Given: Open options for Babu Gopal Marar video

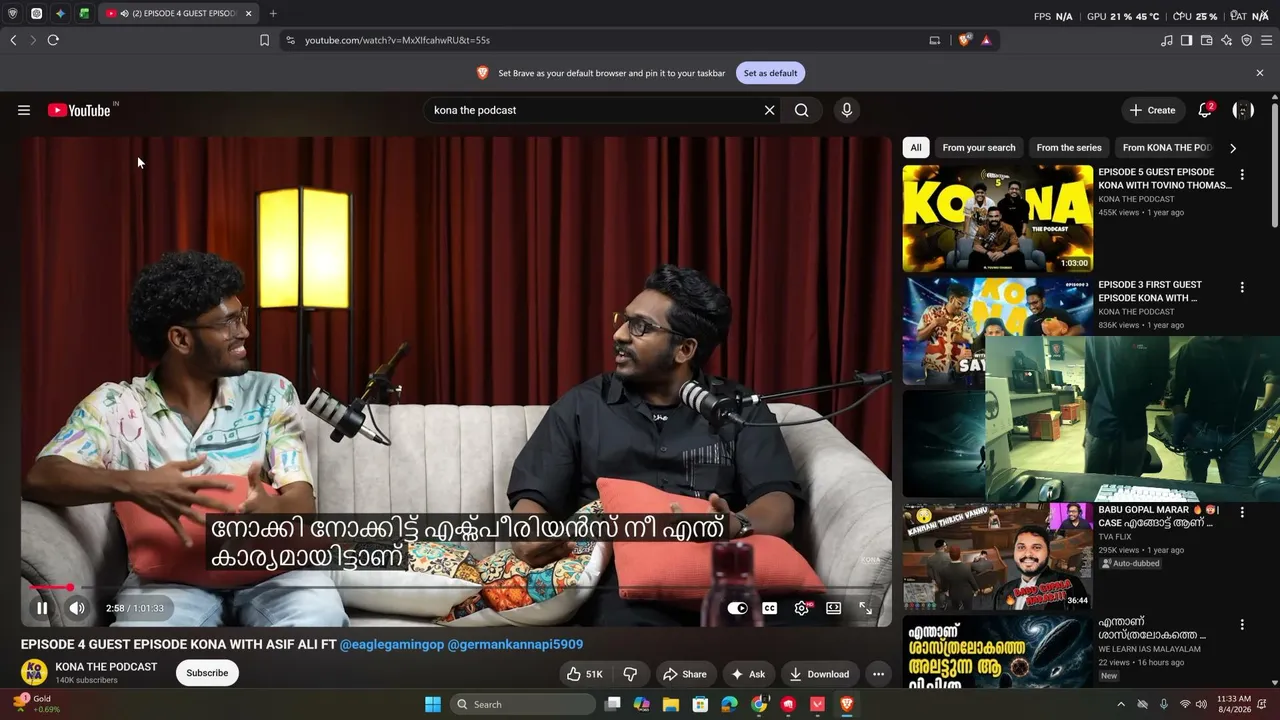Looking at the screenshot, I should (x=1242, y=512).
